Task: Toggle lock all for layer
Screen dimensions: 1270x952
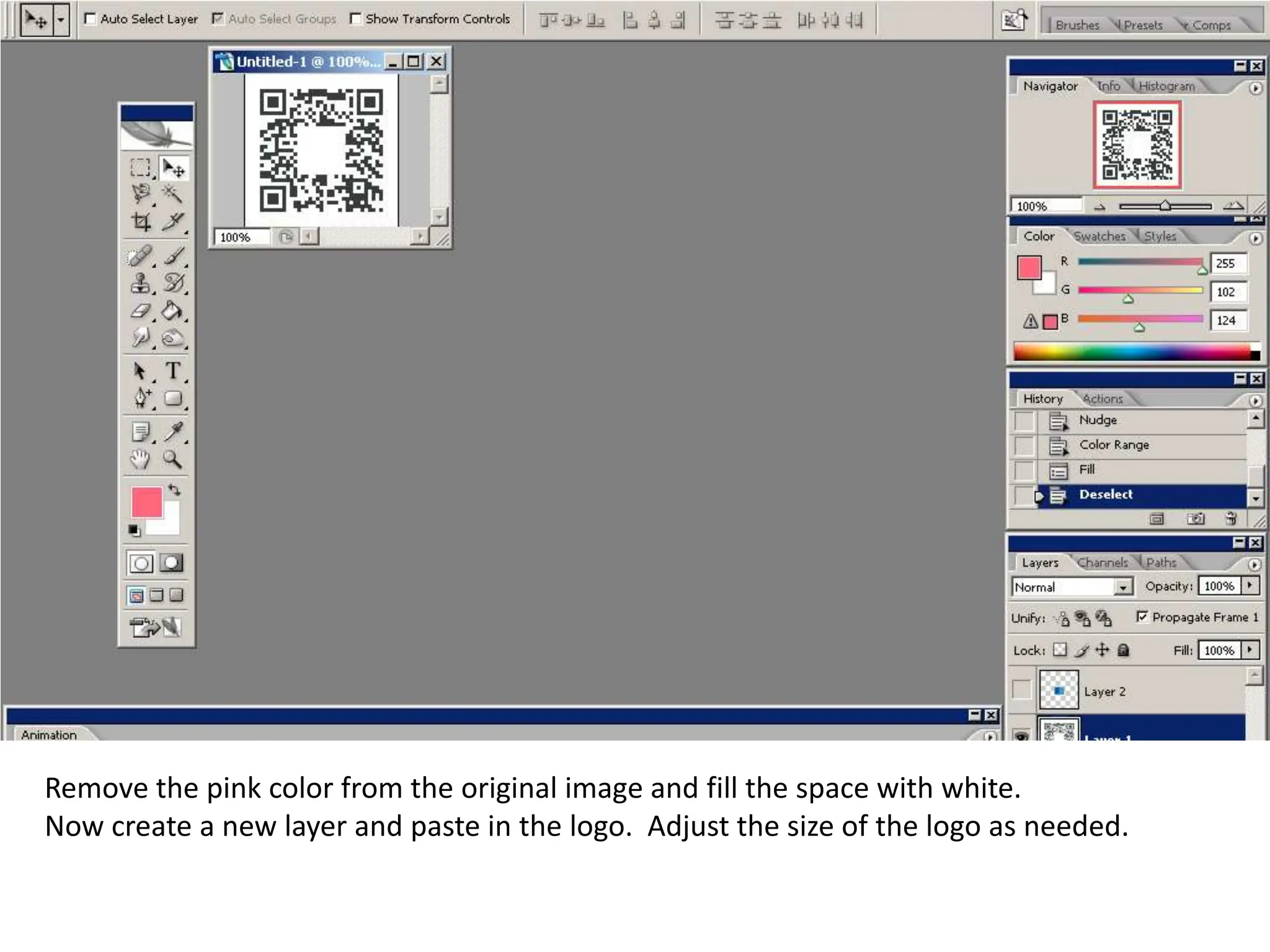Action: click(x=1124, y=650)
